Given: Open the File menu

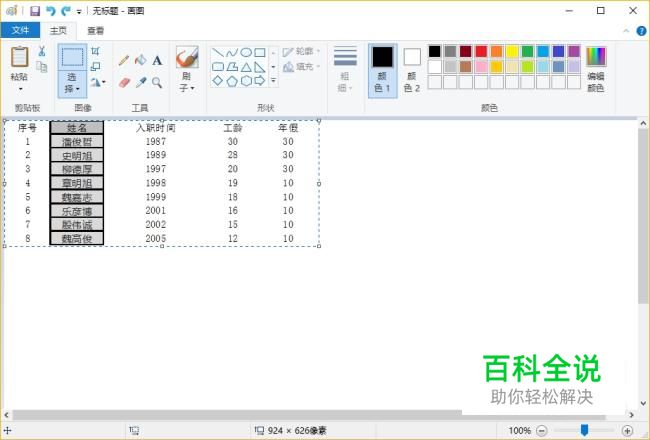Looking at the screenshot, I should pyautogui.click(x=20, y=30).
